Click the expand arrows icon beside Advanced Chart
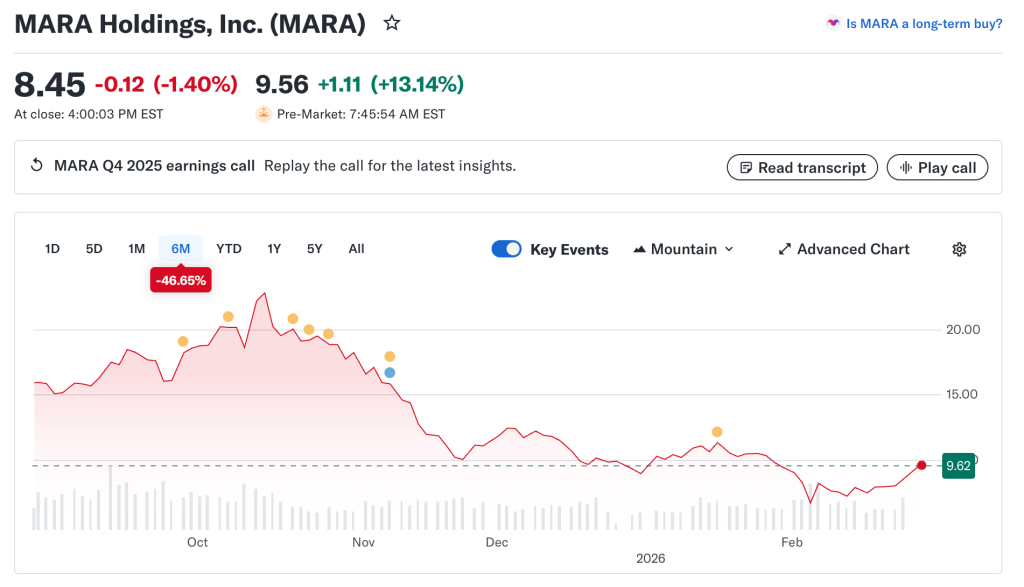Viewport: 1024px width, 587px height. (x=785, y=249)
